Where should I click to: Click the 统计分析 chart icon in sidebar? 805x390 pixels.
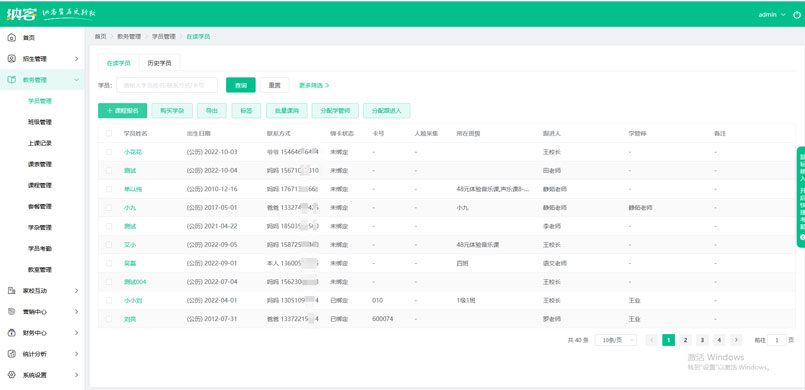coord(12,354)
